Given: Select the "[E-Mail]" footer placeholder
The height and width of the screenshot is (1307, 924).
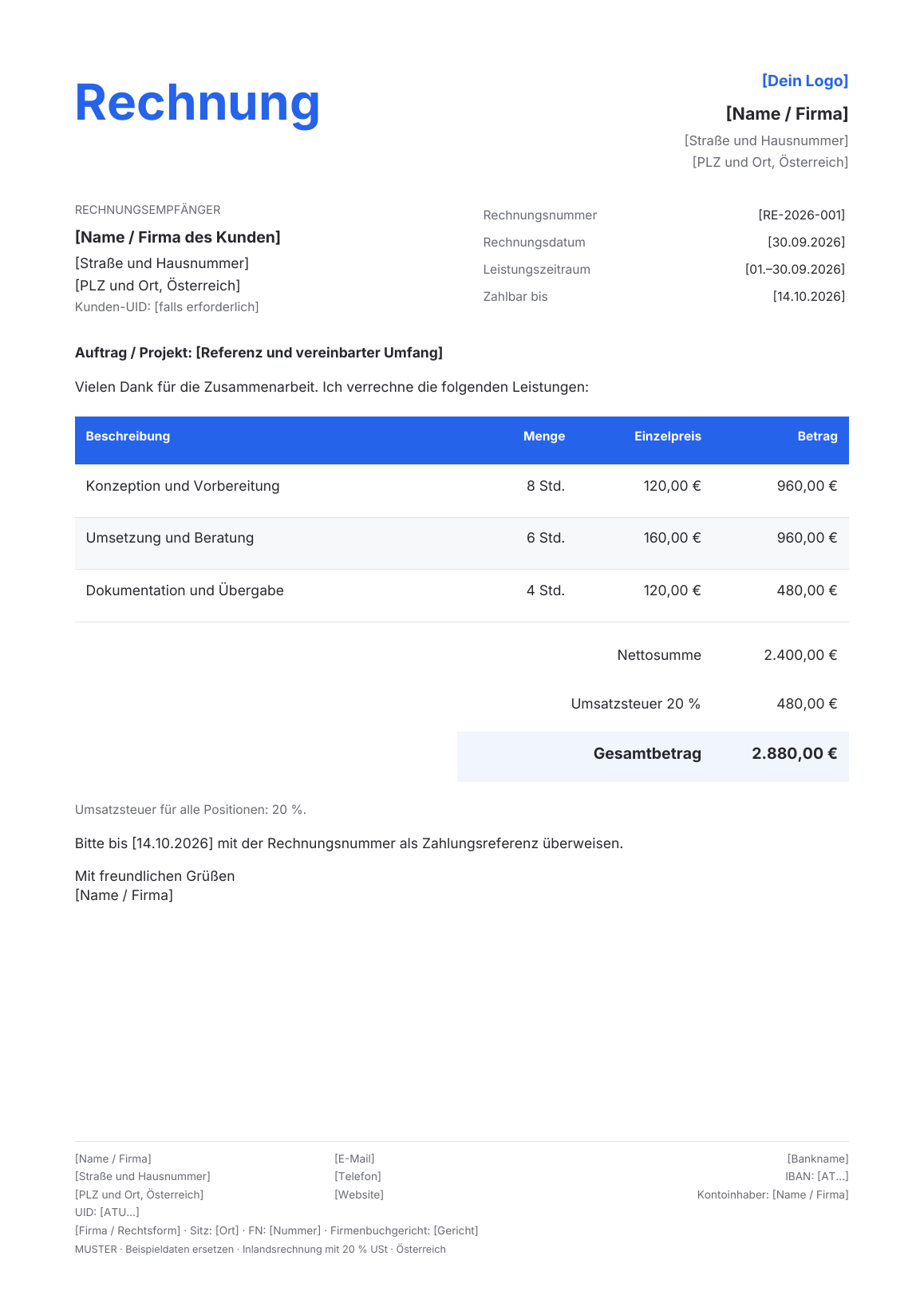Looking at the screenshot, I should coord(354,1159).
